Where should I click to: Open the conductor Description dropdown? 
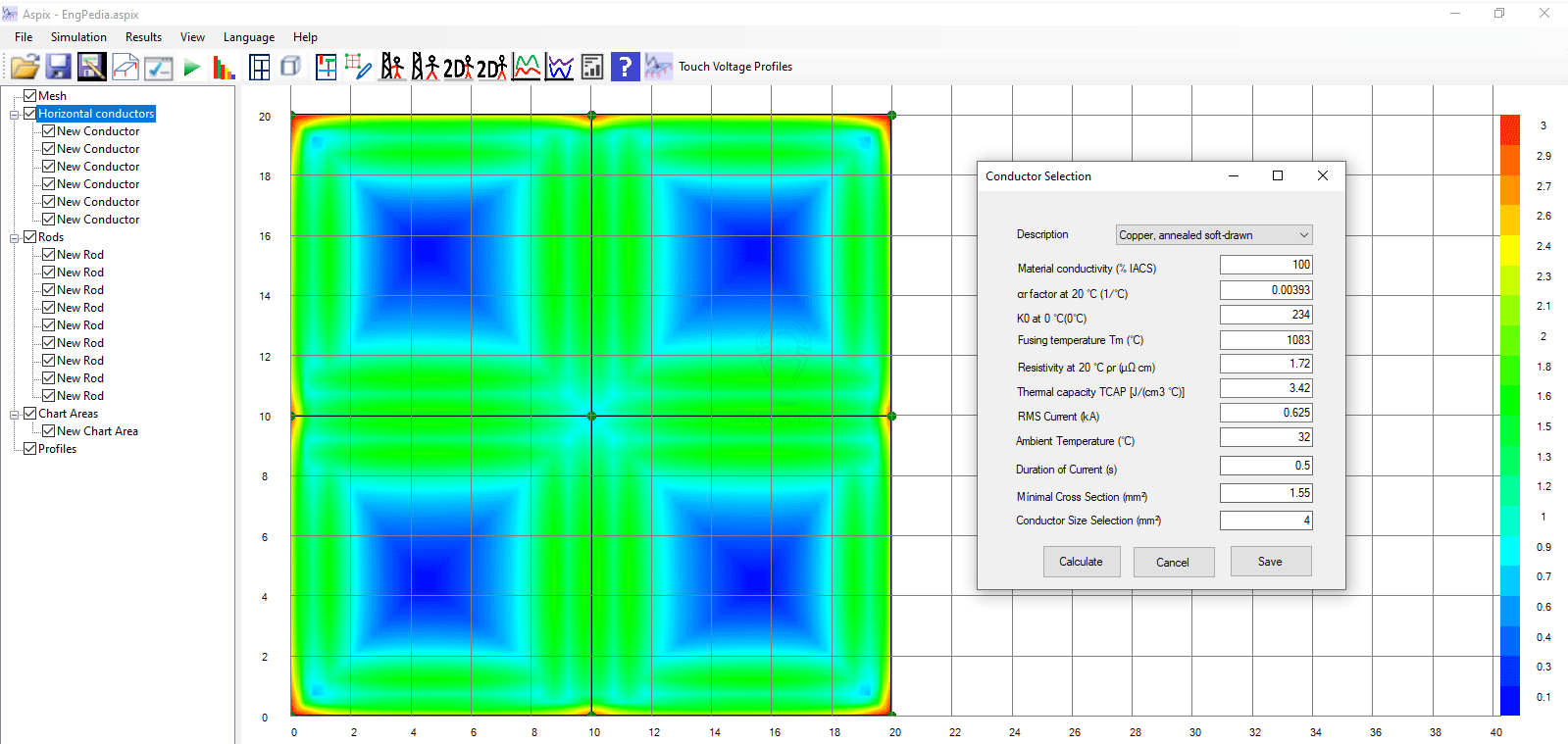[1213, 235]
